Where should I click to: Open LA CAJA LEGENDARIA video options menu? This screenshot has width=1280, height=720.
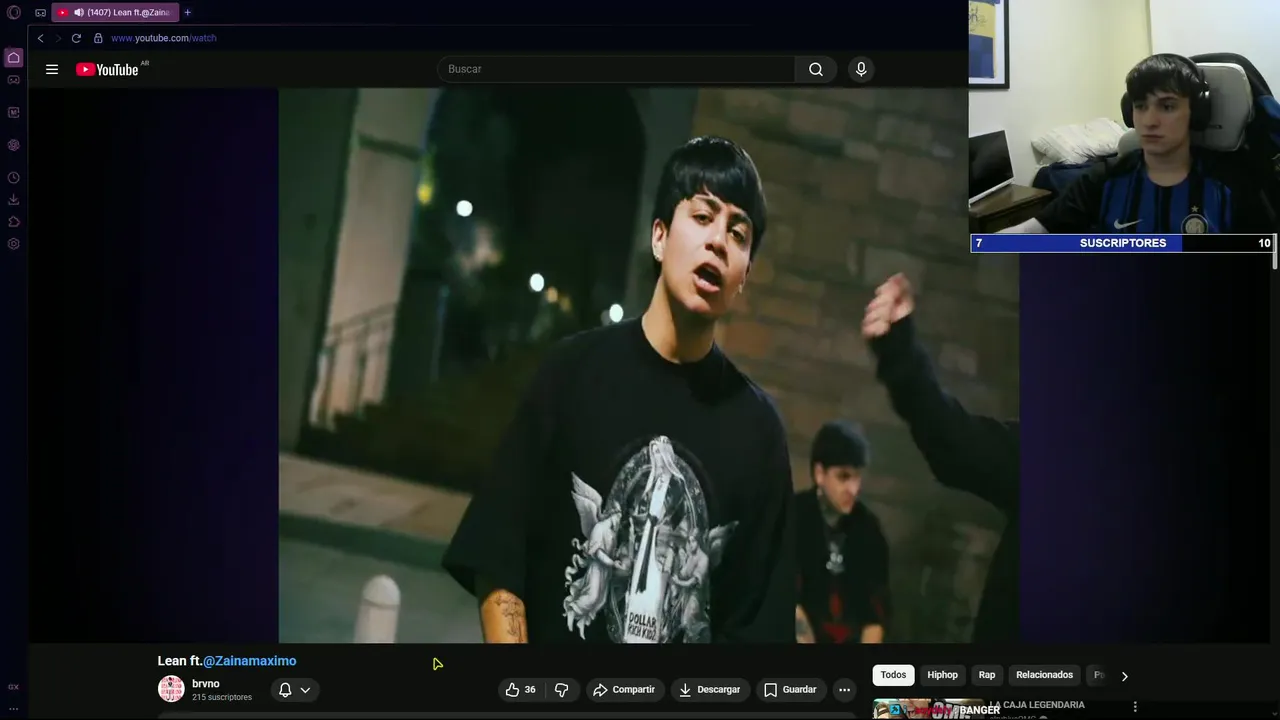pyautogui.click(x=1135, y=707)
